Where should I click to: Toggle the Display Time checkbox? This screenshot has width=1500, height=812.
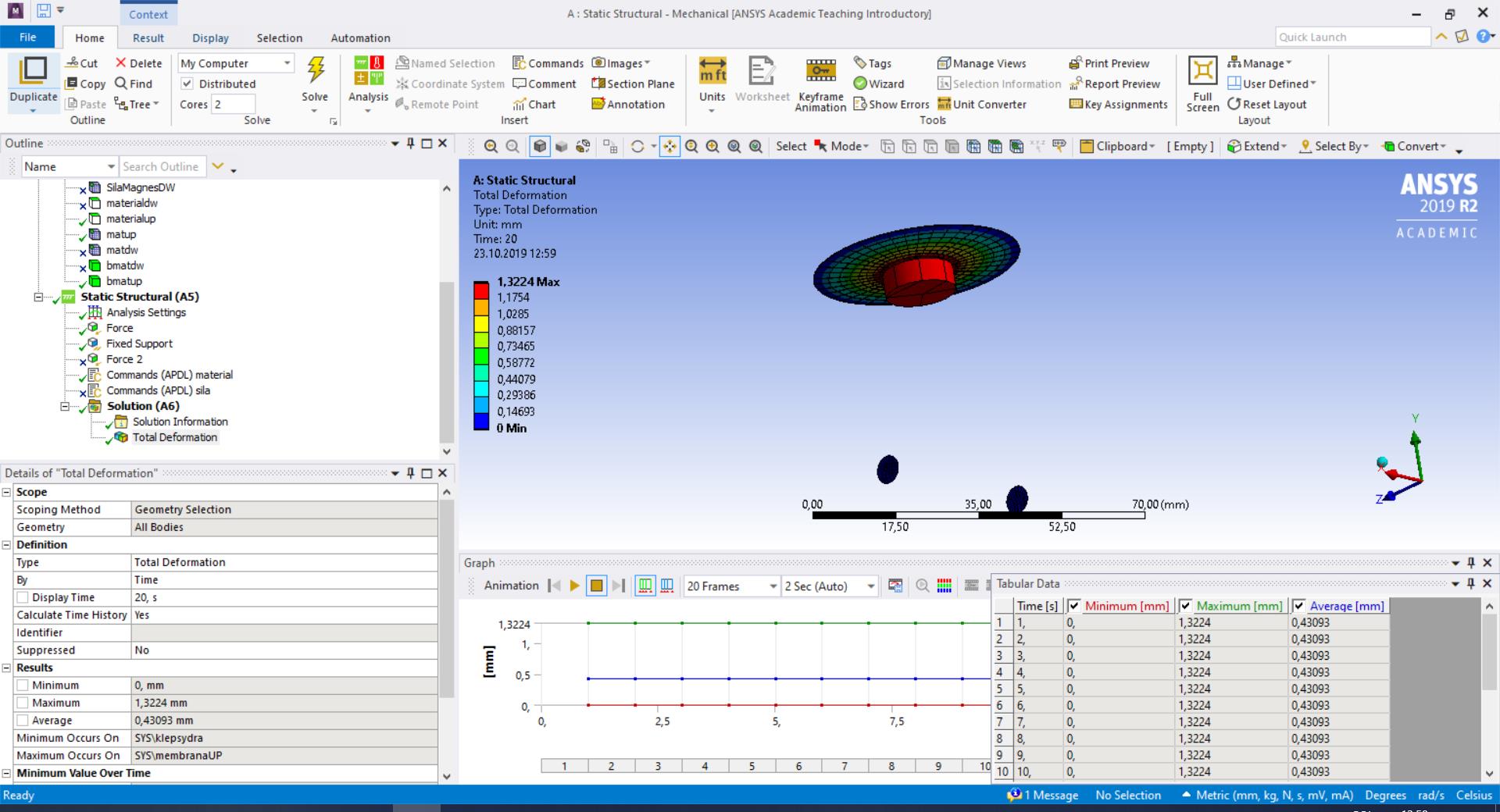coord(23,597)
